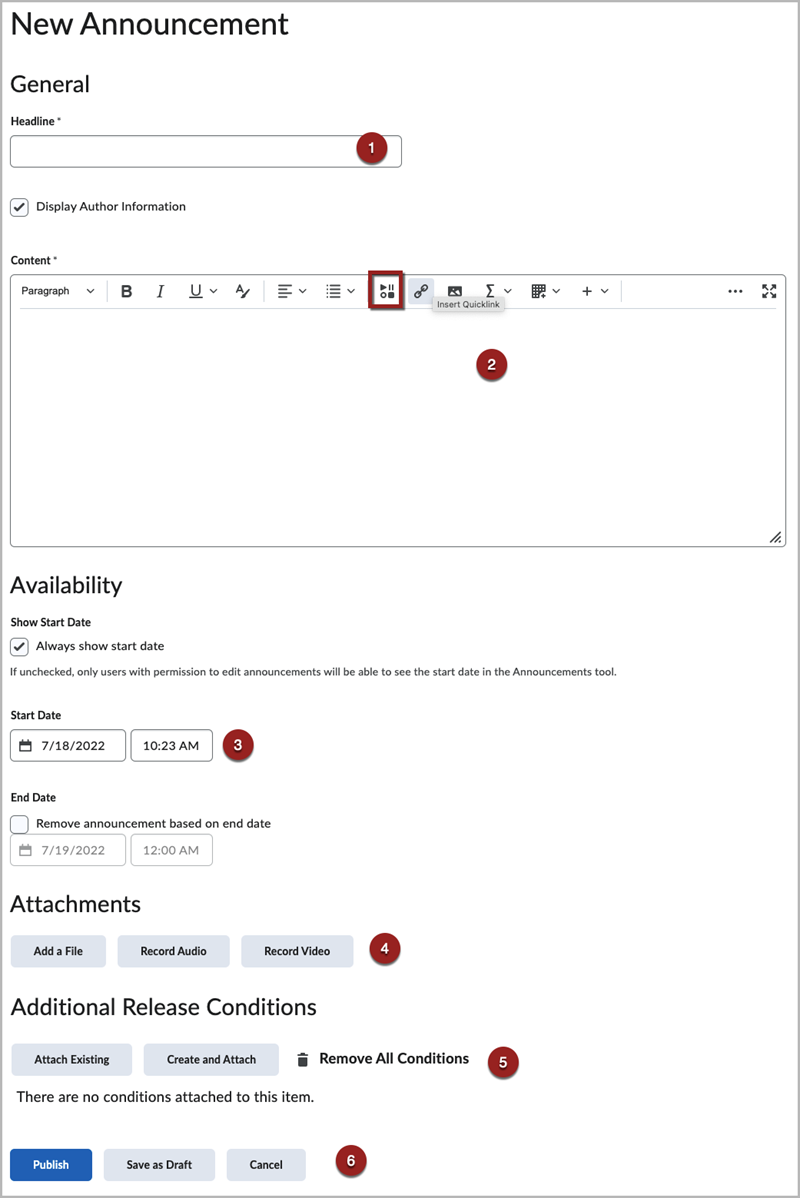Click Save as Draft

pos(159,1165)
